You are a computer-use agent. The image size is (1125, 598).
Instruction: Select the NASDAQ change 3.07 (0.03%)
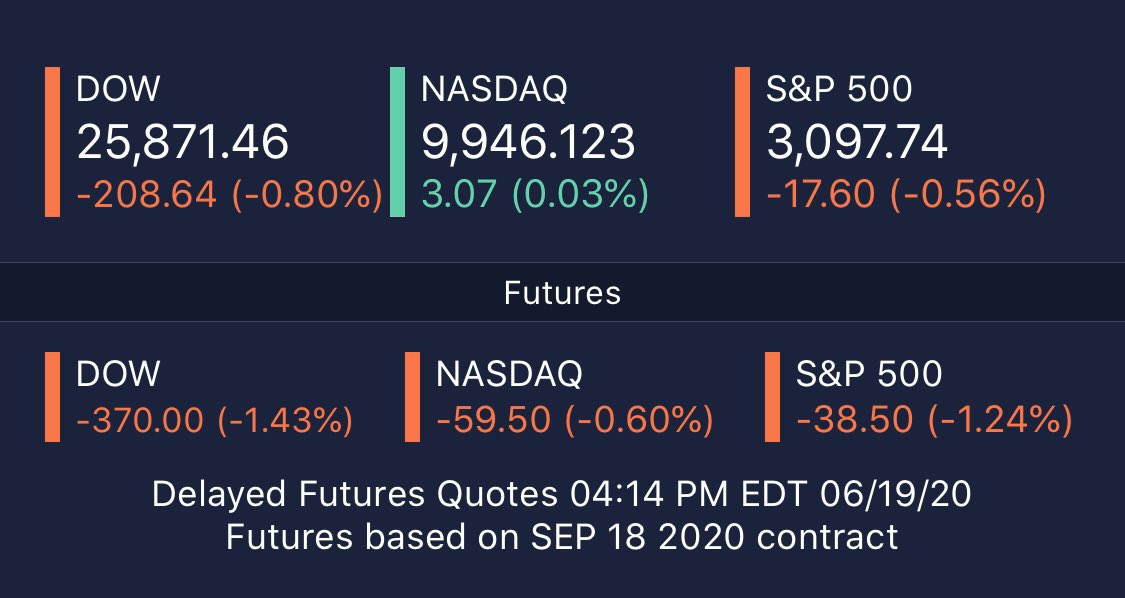(535, 195)
